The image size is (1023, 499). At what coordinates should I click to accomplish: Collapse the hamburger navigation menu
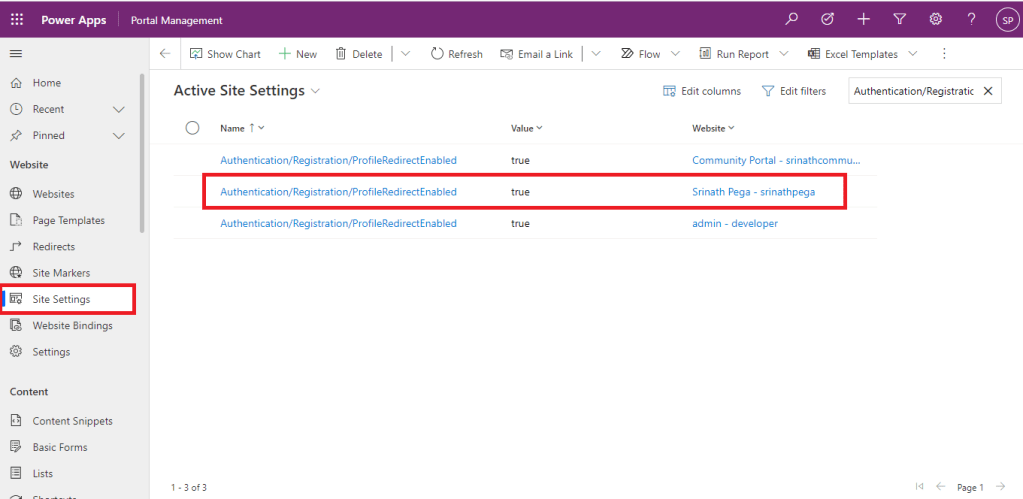(16, 54)
